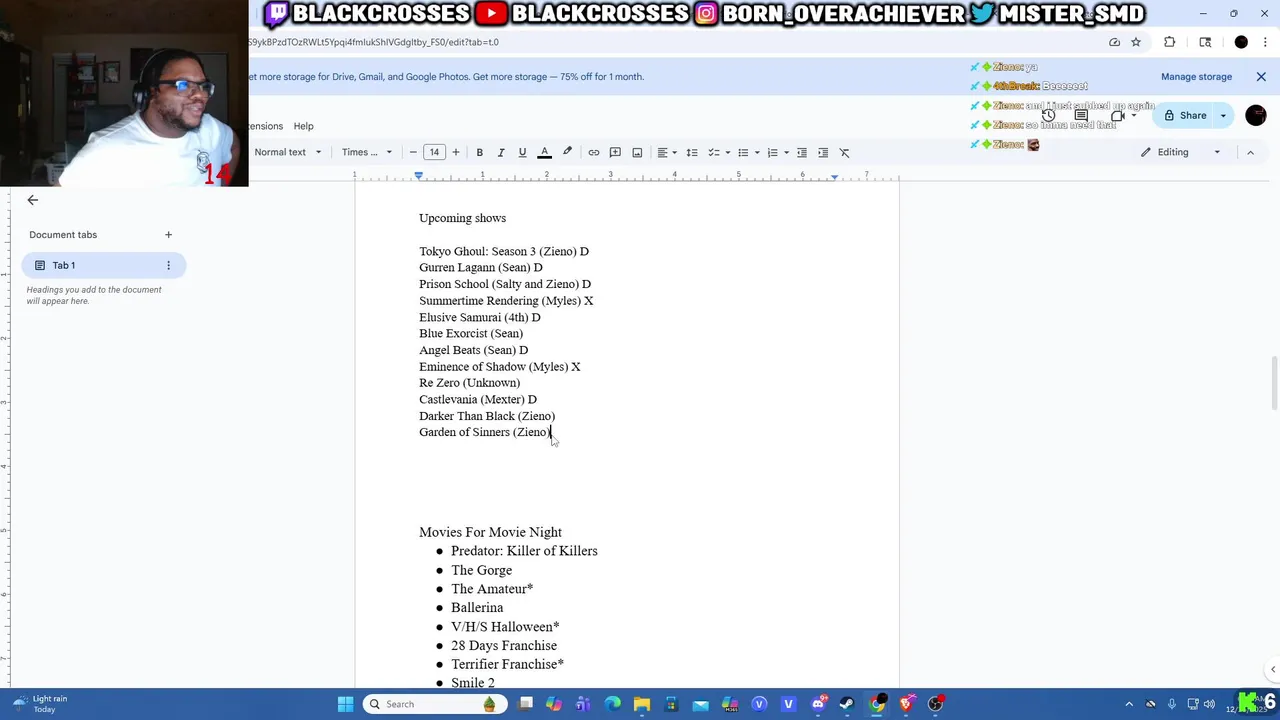Show hidden system tray icons
This screenshot has height=720, width=1280.
pos(1129,704)
